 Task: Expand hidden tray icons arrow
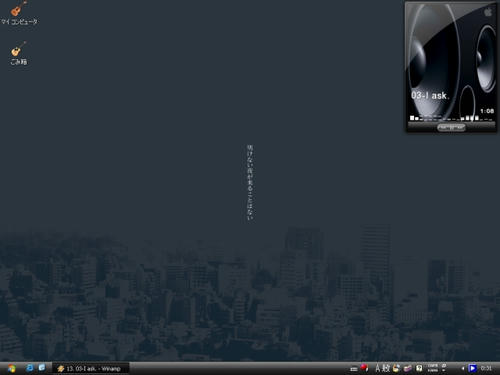point(463,368)
